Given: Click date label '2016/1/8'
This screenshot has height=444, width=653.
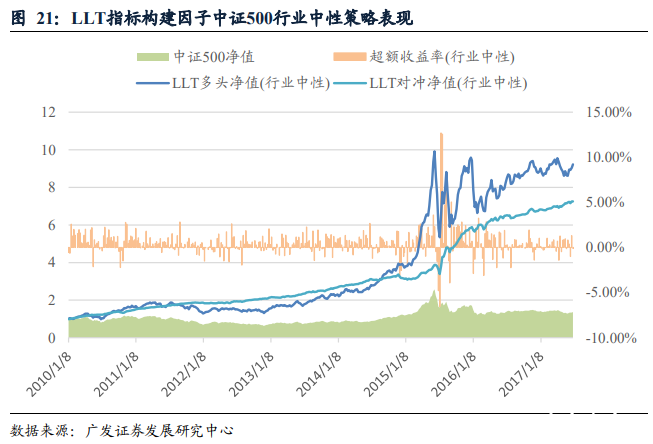Looking at the screenshot, I should point(454,376).
